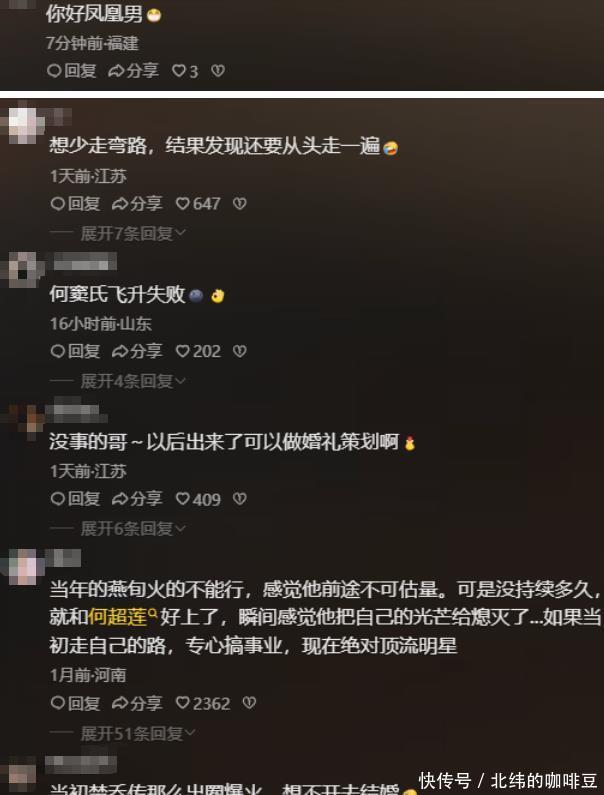Expand 展开4条回复 replies

point(133,381)
